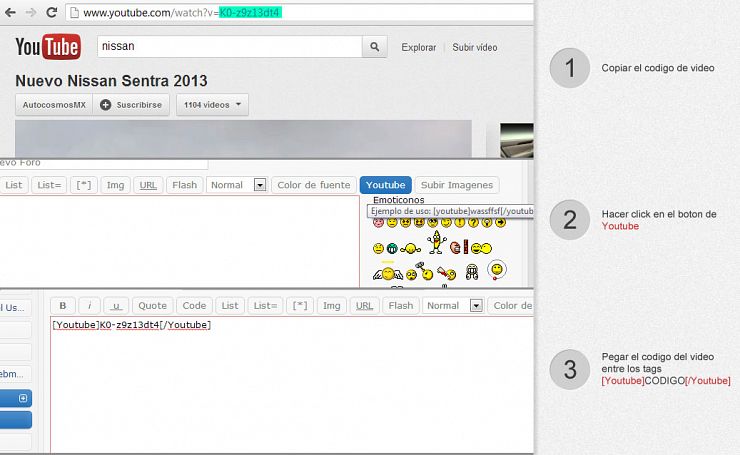Click List in the toolbar with the Bold button
Image resolution: width=740 pixels, height=455 pixels.
[230, 306]
